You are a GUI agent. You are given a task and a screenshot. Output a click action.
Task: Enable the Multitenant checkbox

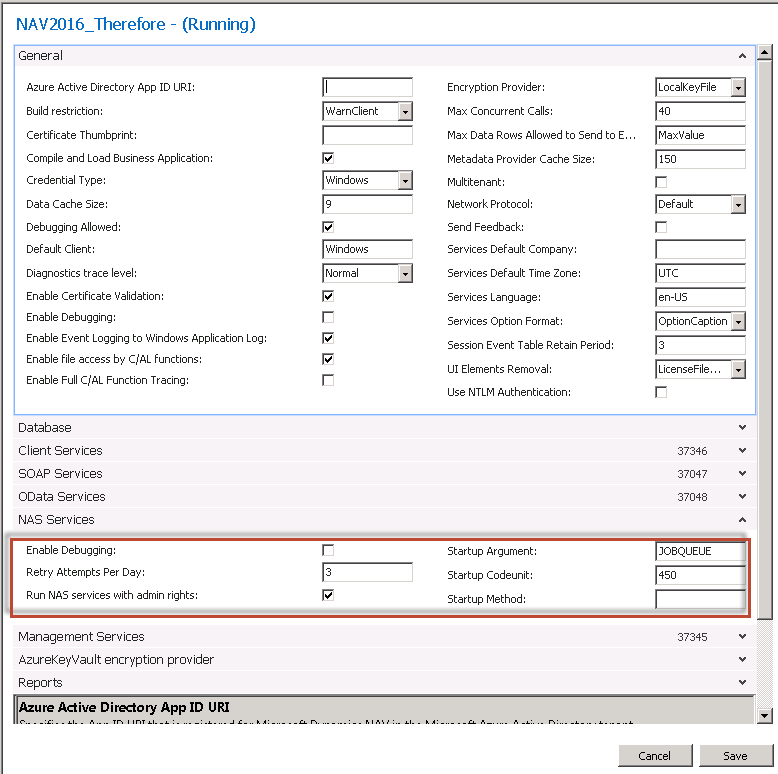coord(661,181)
